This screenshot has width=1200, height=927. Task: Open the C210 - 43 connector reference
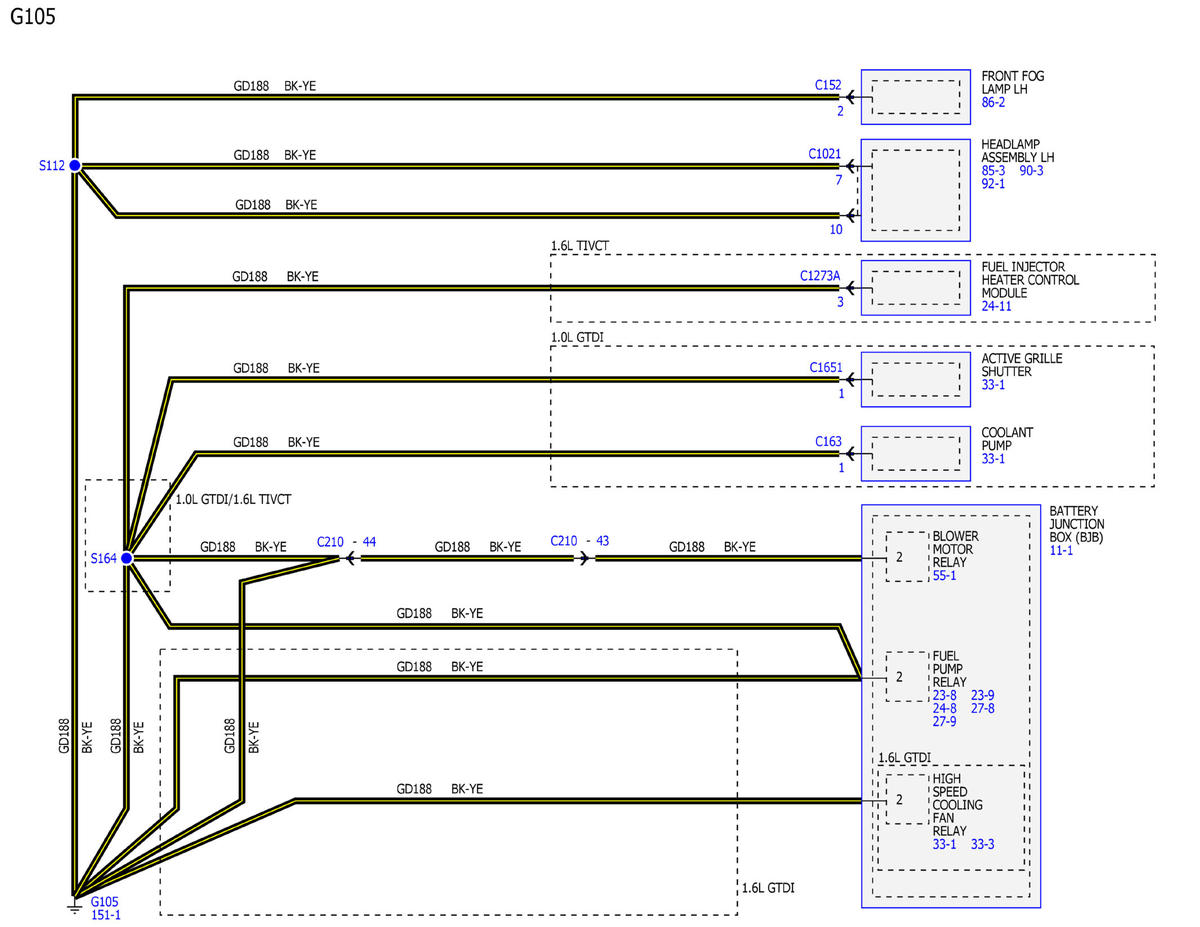(x=580, y=541)
